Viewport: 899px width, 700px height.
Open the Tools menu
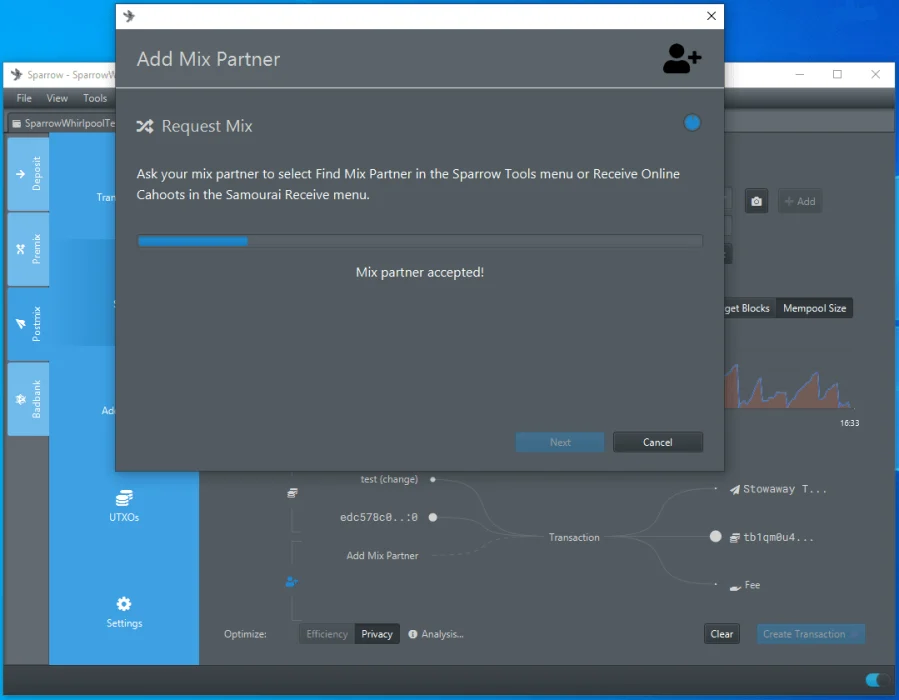point(95,98)
